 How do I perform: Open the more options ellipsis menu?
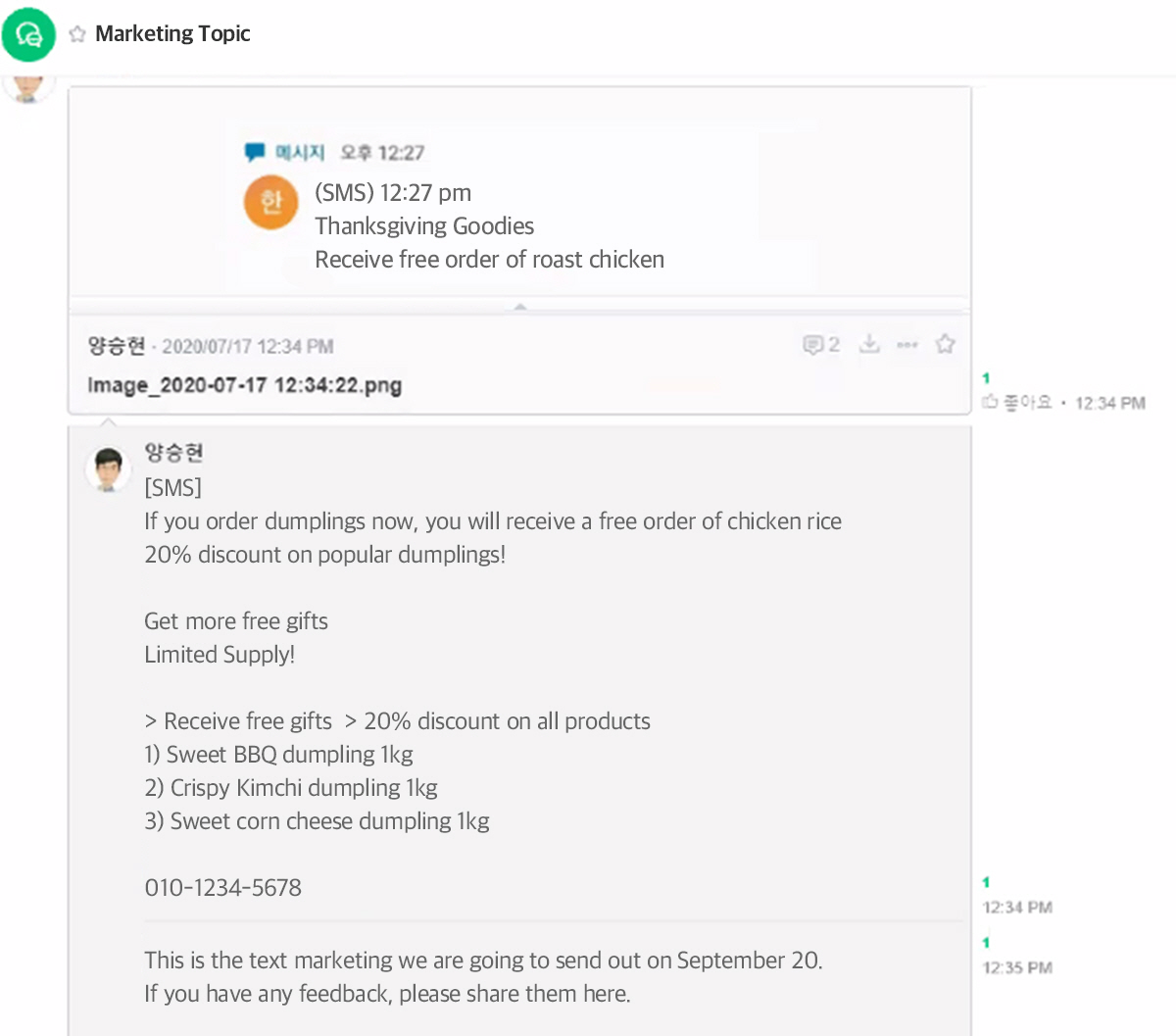[x=907, y=344]
